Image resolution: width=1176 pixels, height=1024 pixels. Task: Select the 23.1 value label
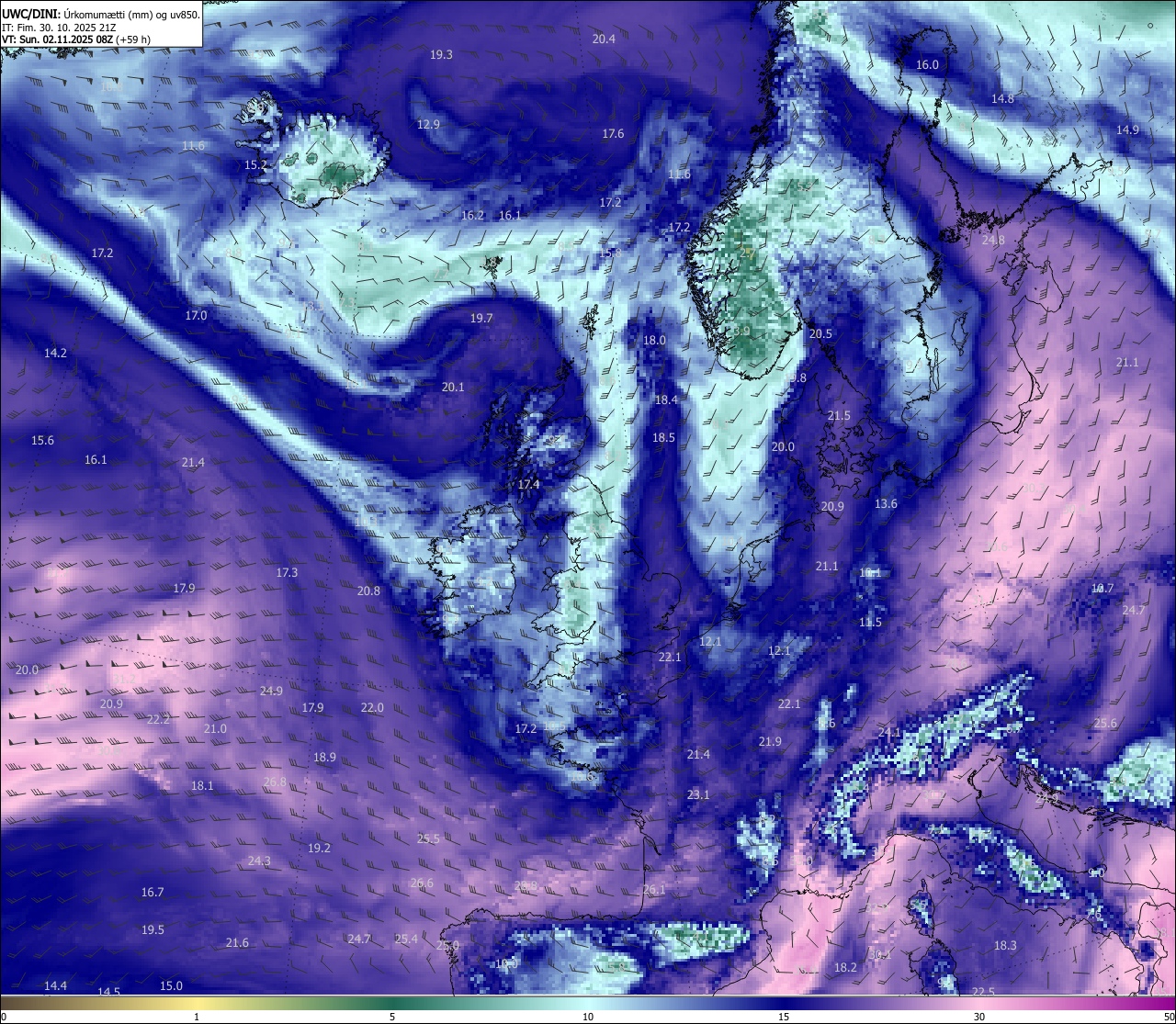pos(698,795)
